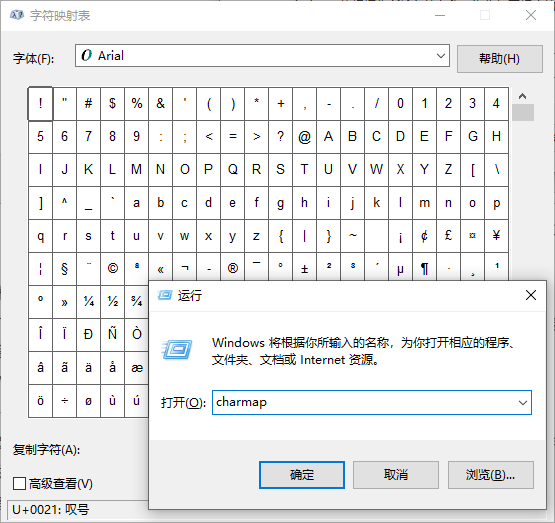Click the Character Map title bar app icon
This screenshot has height=523, width=555.
pos(17,15)
